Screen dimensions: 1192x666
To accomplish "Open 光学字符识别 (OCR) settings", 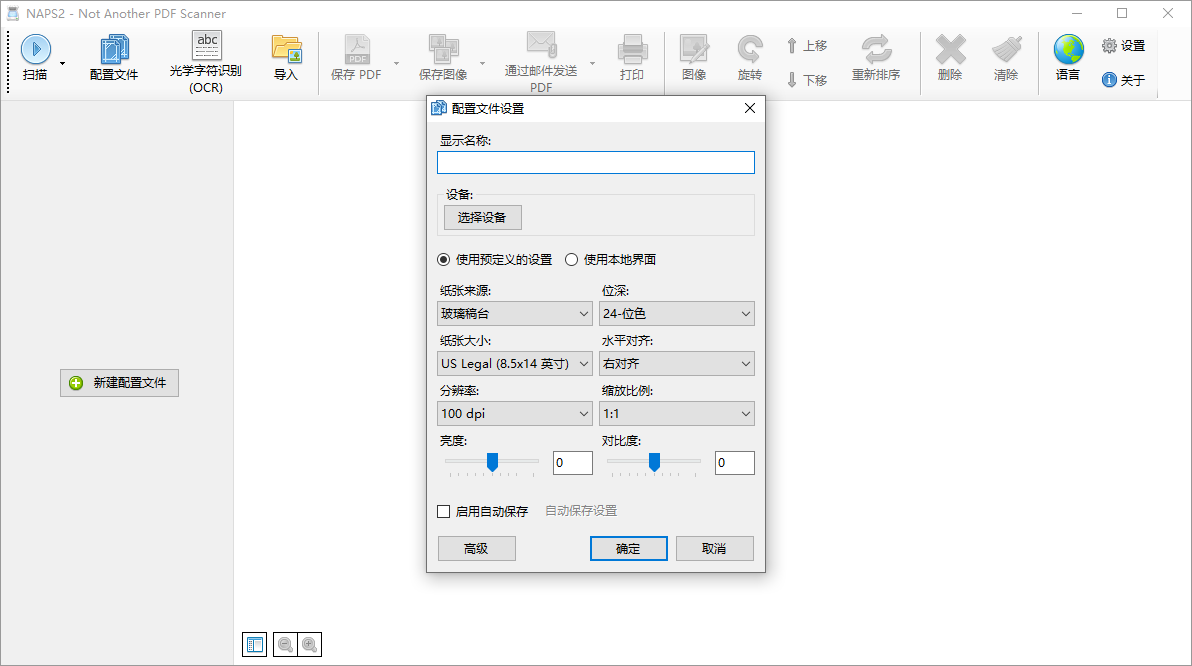I will coord(206,62).
